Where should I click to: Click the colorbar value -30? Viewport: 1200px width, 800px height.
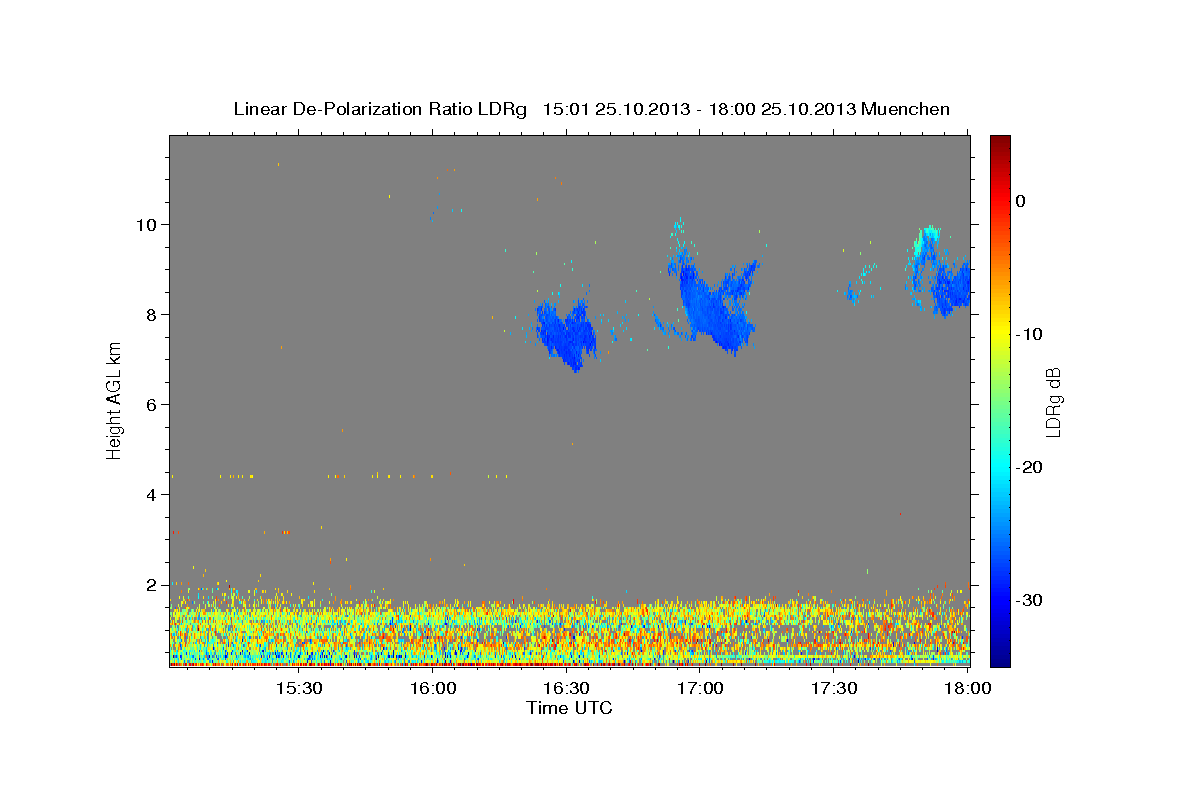[1029, 600]
